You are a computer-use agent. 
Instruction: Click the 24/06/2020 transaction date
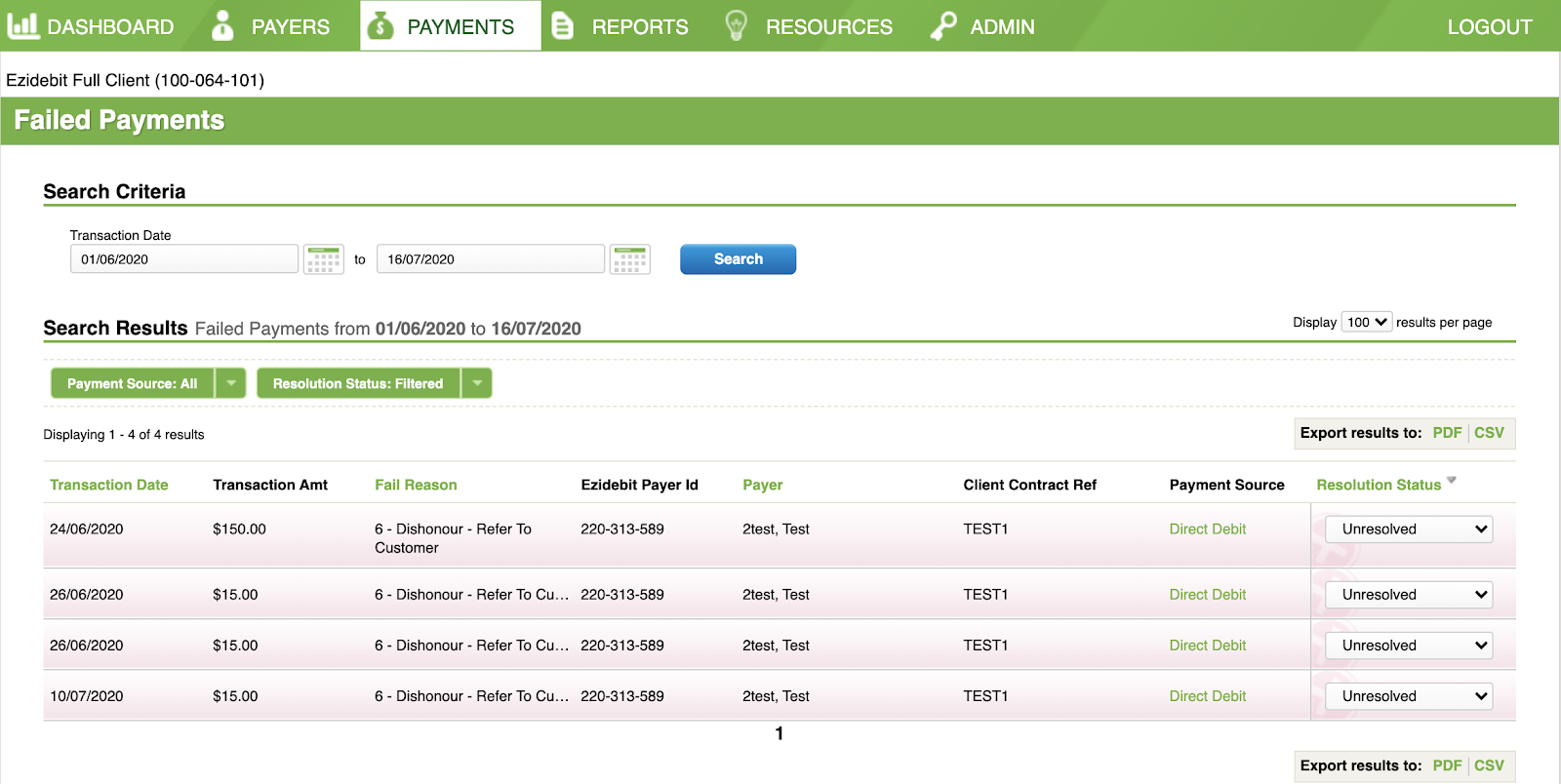coord(87,529)
